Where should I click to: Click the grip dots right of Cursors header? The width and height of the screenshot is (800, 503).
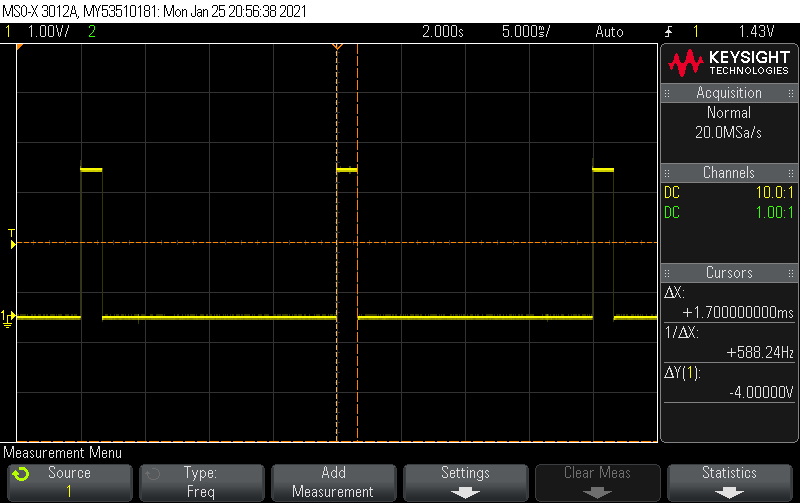pyautogui.click(x=791, y=273)
